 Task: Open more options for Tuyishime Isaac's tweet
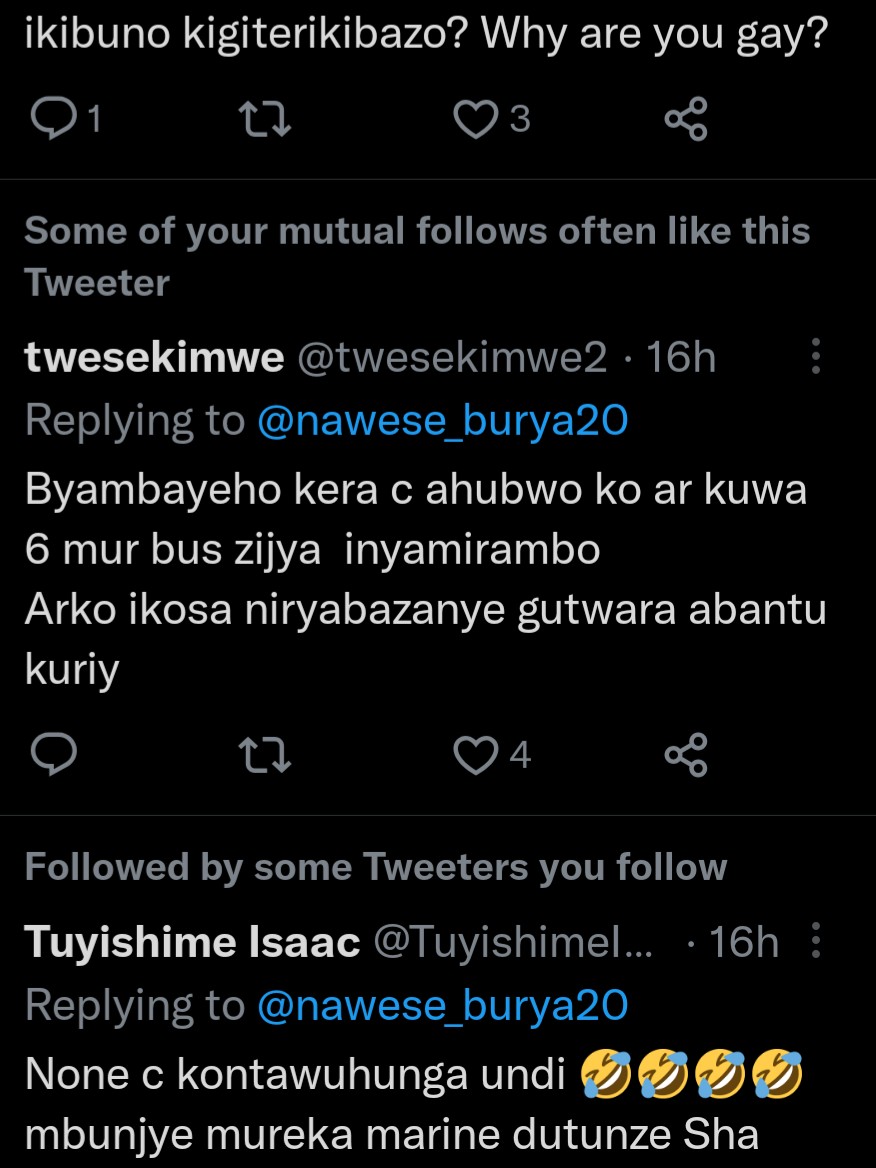(816, 942)
